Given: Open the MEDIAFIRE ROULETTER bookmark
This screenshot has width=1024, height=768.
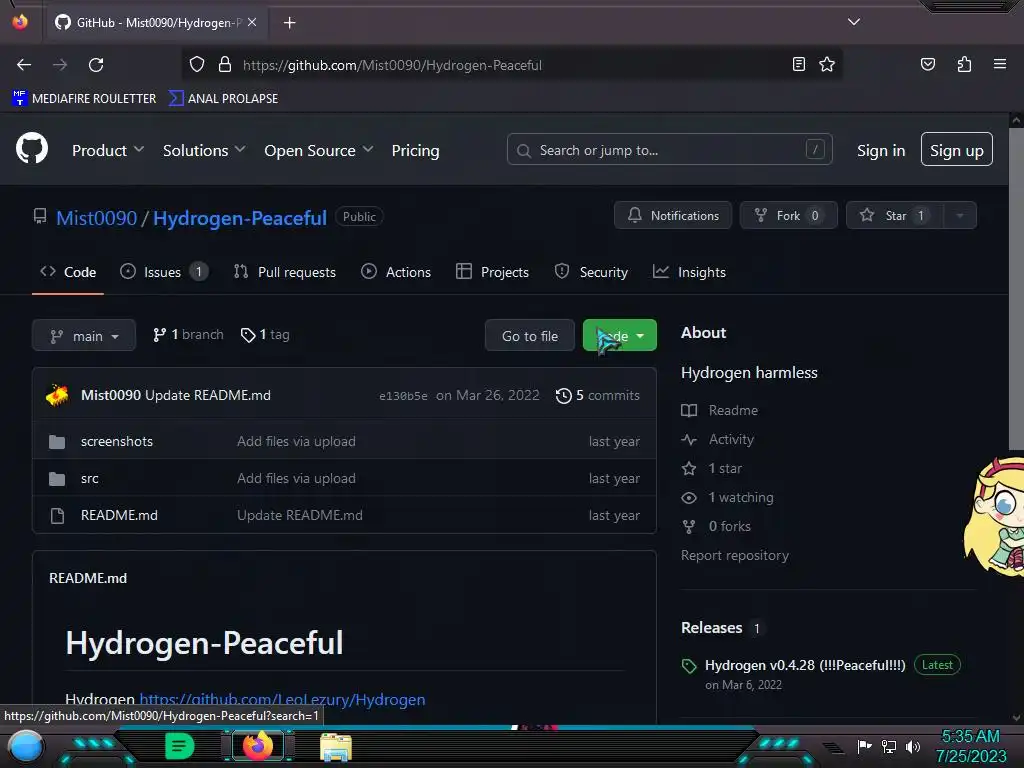Looking at the screenshot, I should tap(84, 98).
